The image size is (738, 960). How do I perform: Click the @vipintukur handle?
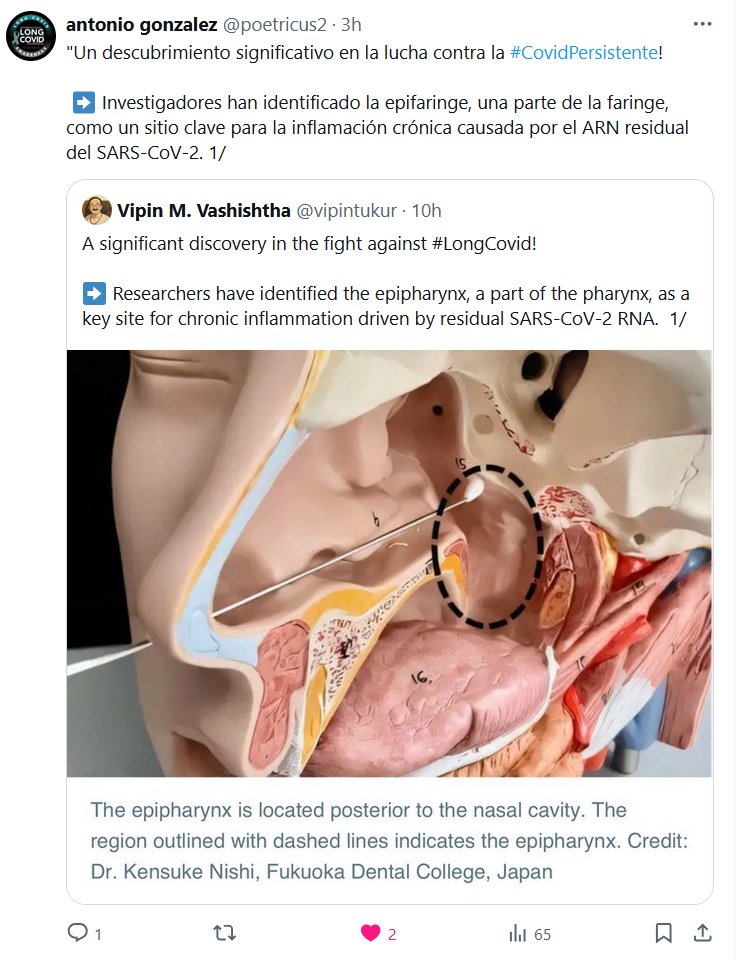click(347, 211)
